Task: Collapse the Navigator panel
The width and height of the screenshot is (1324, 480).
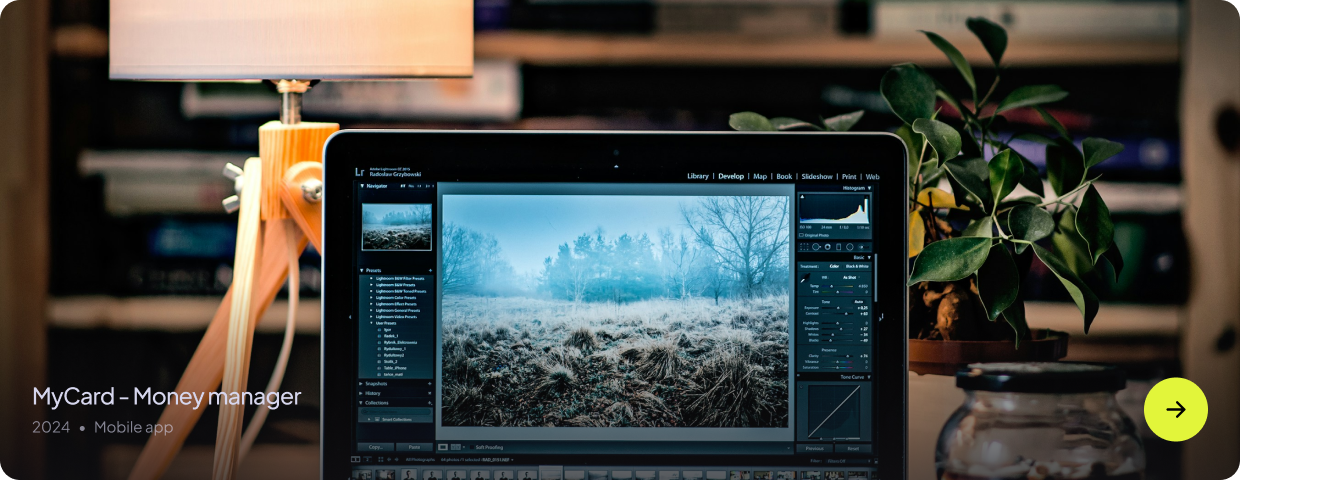Action: pyautogui.click(x=363, y=186)
